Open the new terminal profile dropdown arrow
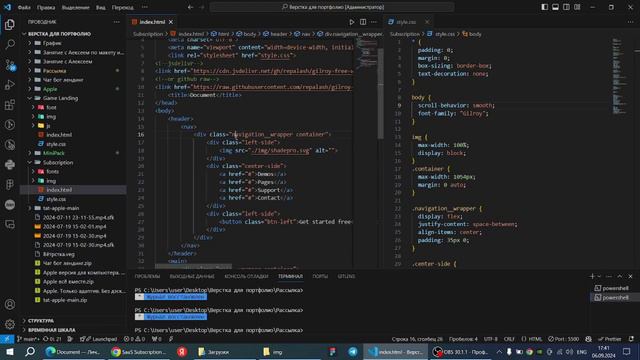Image resolution: width=640 pixels, height=360 pixels. (x=599, y=276)
